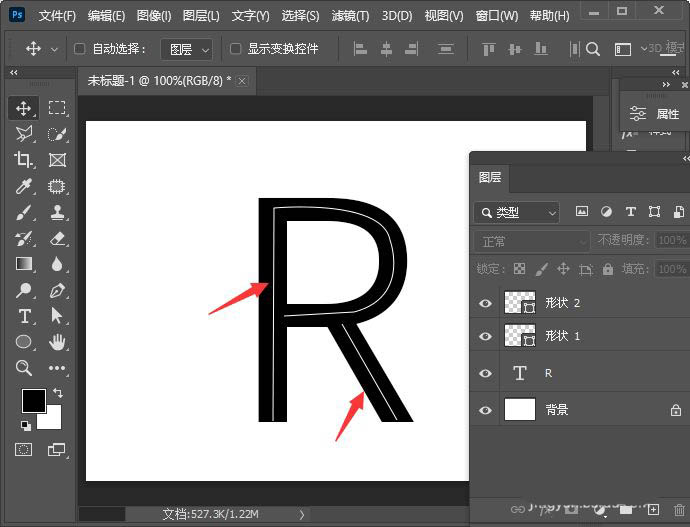The height and width of the screenshot is (527, 690).
Task: Enable the 显示变换控件 checkbox
Action: pyautogui.click(x=235, y=48)
